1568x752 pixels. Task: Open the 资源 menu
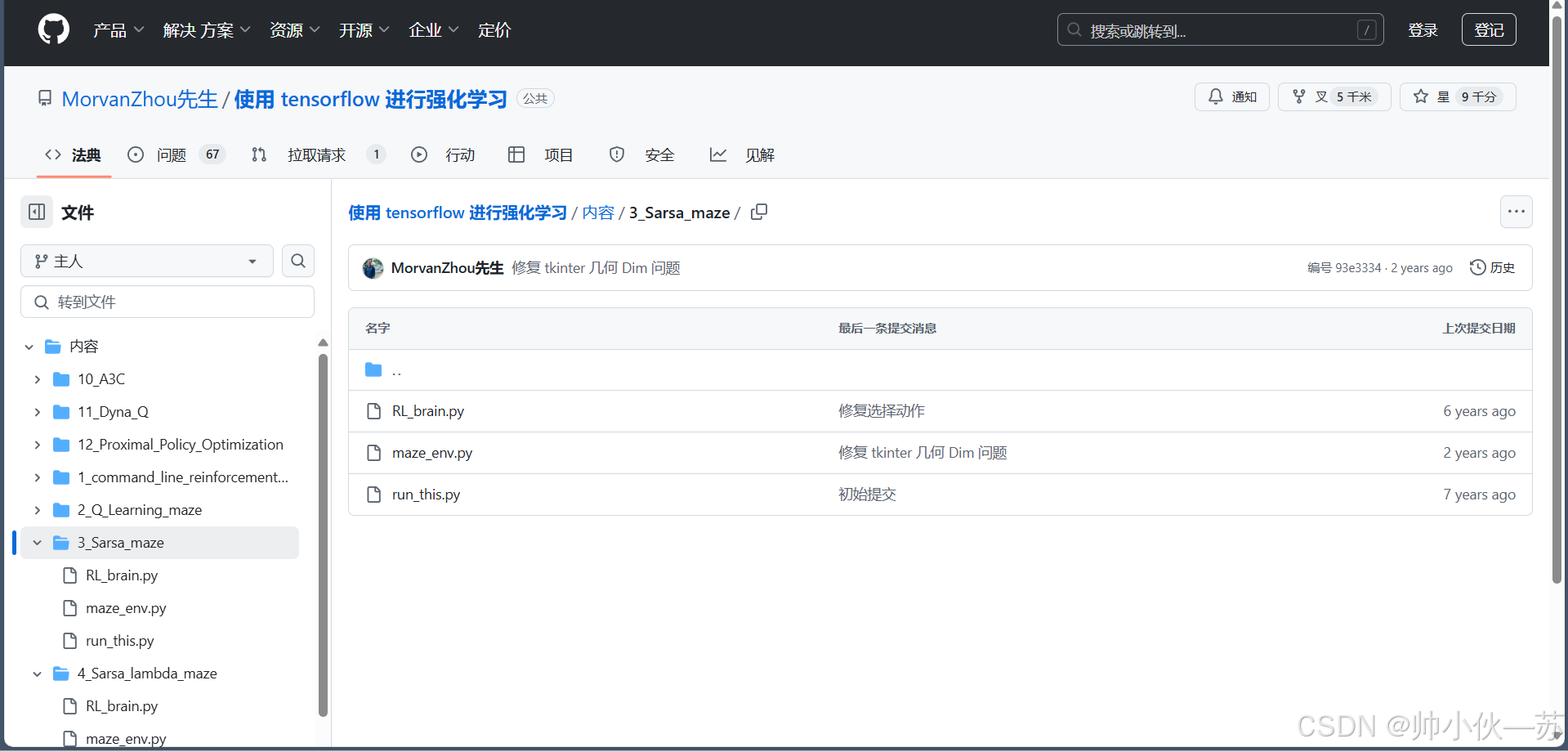(295, 30)
